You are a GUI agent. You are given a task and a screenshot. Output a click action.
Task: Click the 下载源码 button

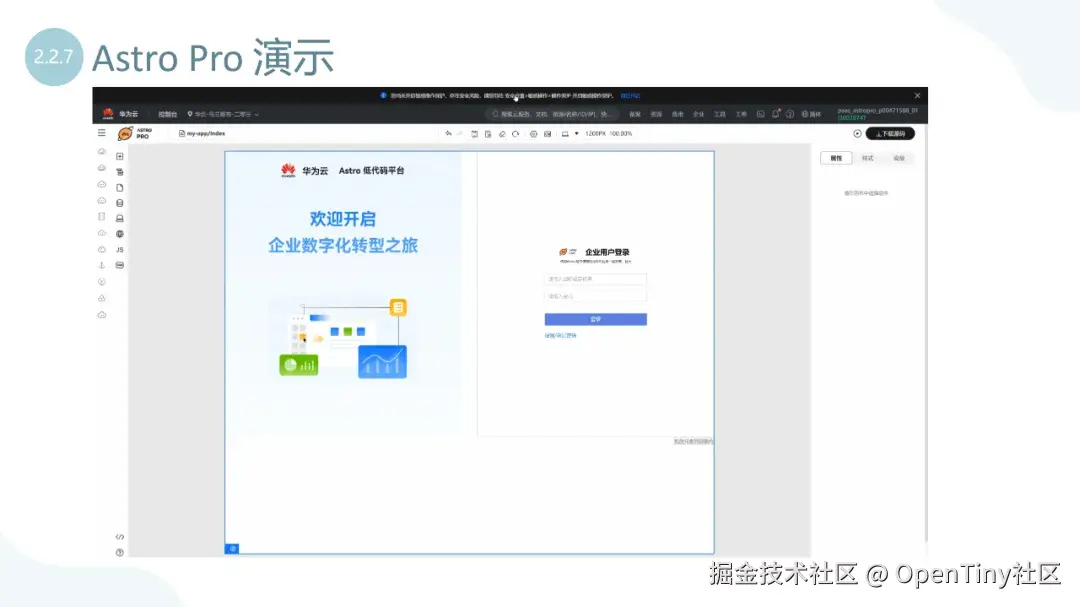tap(892, 133)
